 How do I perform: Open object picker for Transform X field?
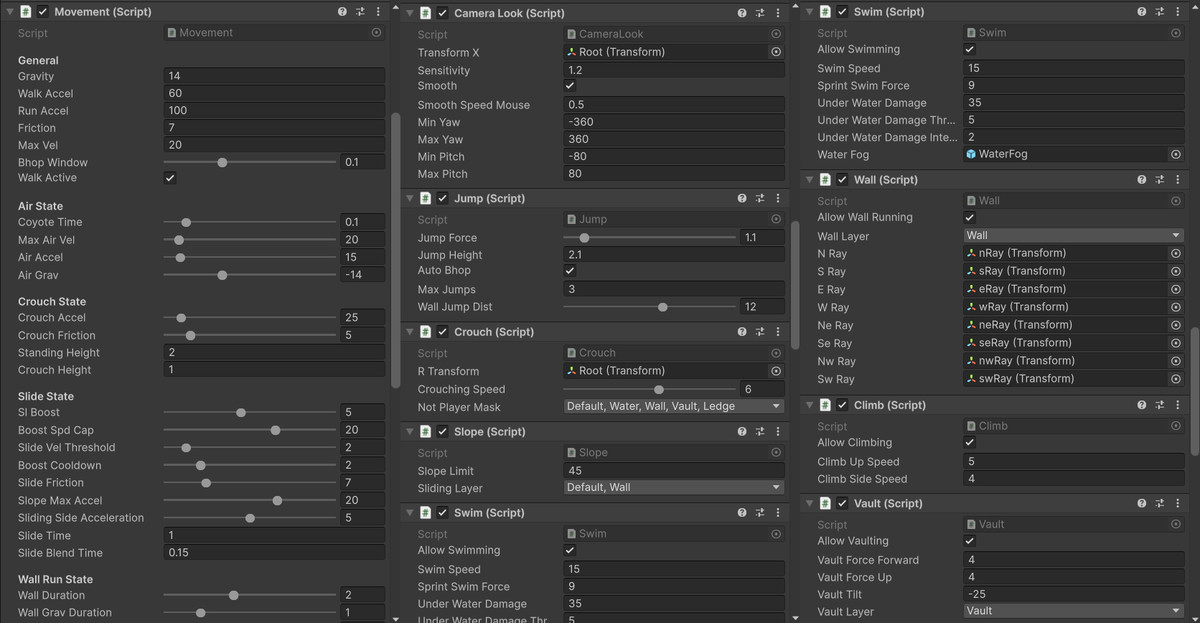776,52
